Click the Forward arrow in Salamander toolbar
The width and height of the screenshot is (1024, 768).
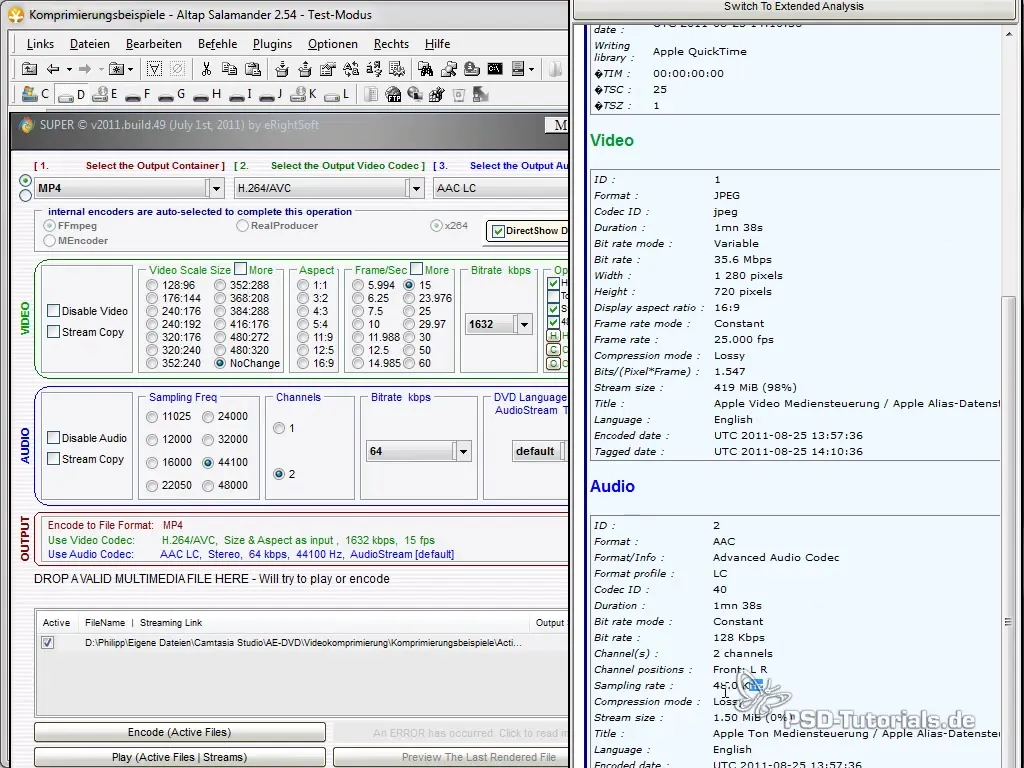[x=85, y=69]
